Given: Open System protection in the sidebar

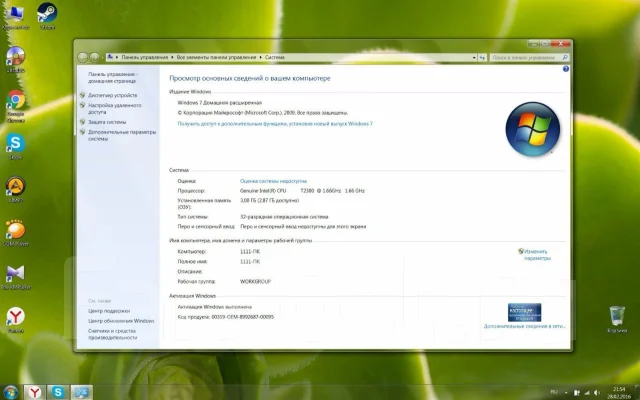Looking at the screenshot, I should pyautogui.click(x=107, y=122).
